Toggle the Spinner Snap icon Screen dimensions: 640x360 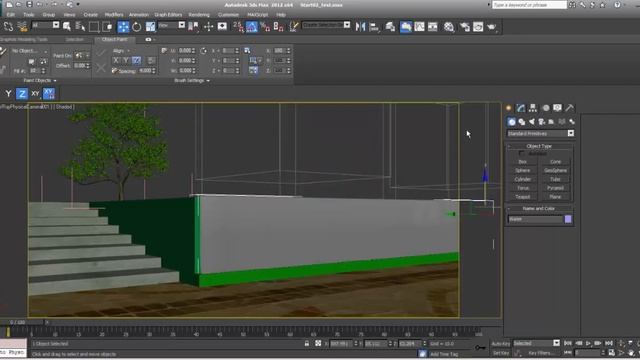278,27
